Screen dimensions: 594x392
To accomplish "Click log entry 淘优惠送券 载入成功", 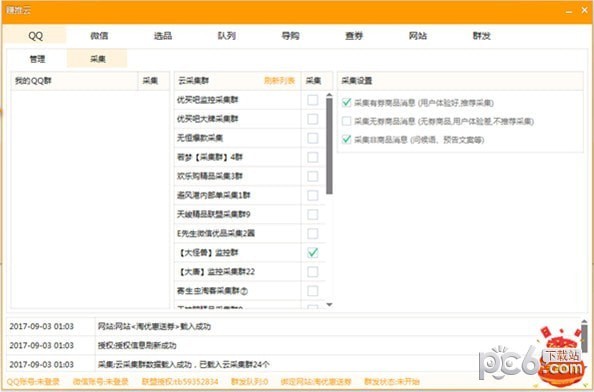I will (x=154, y=326).
